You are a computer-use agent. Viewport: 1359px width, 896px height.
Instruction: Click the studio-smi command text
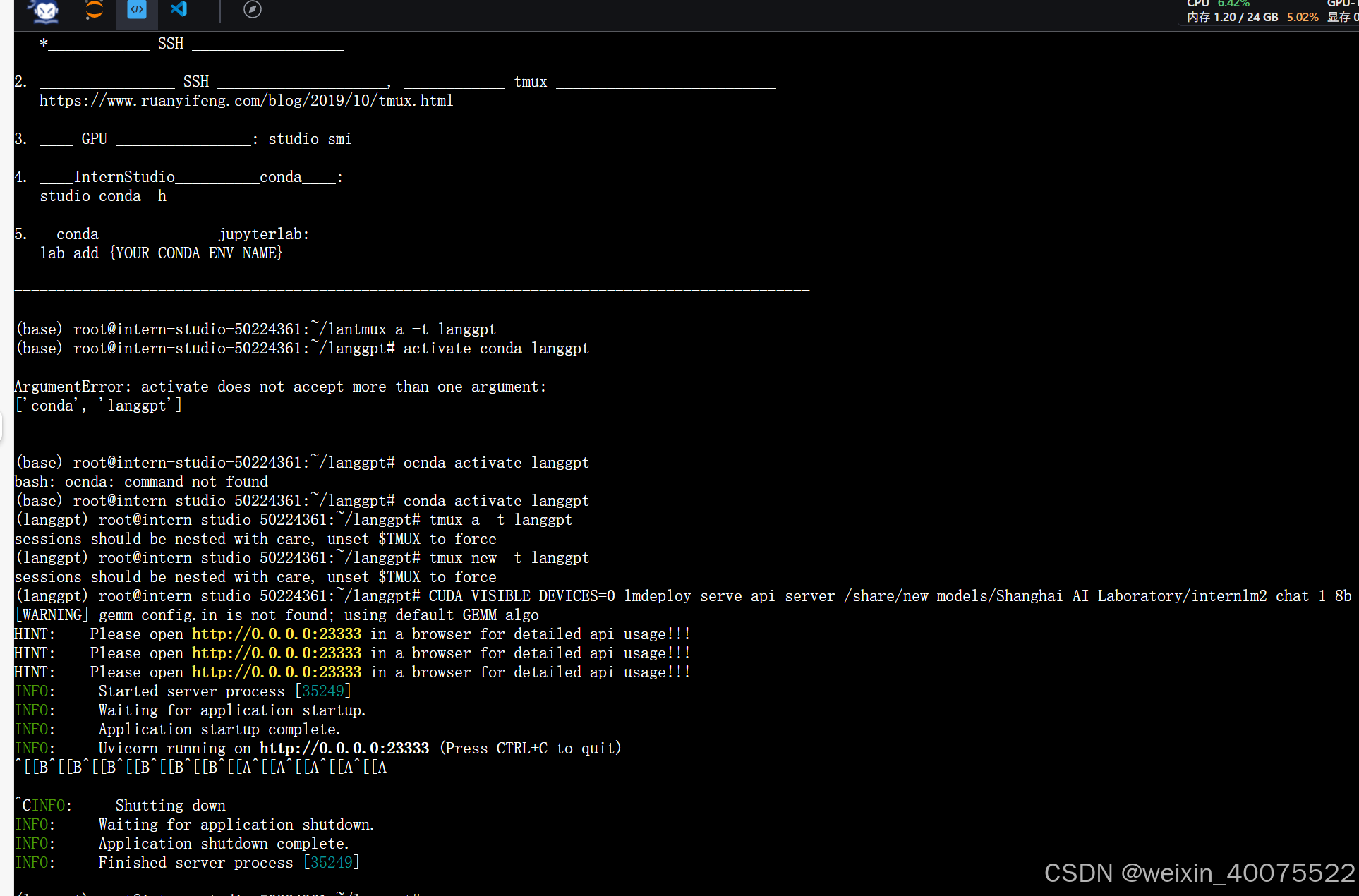pyautogui.click(x=310, y=139)
